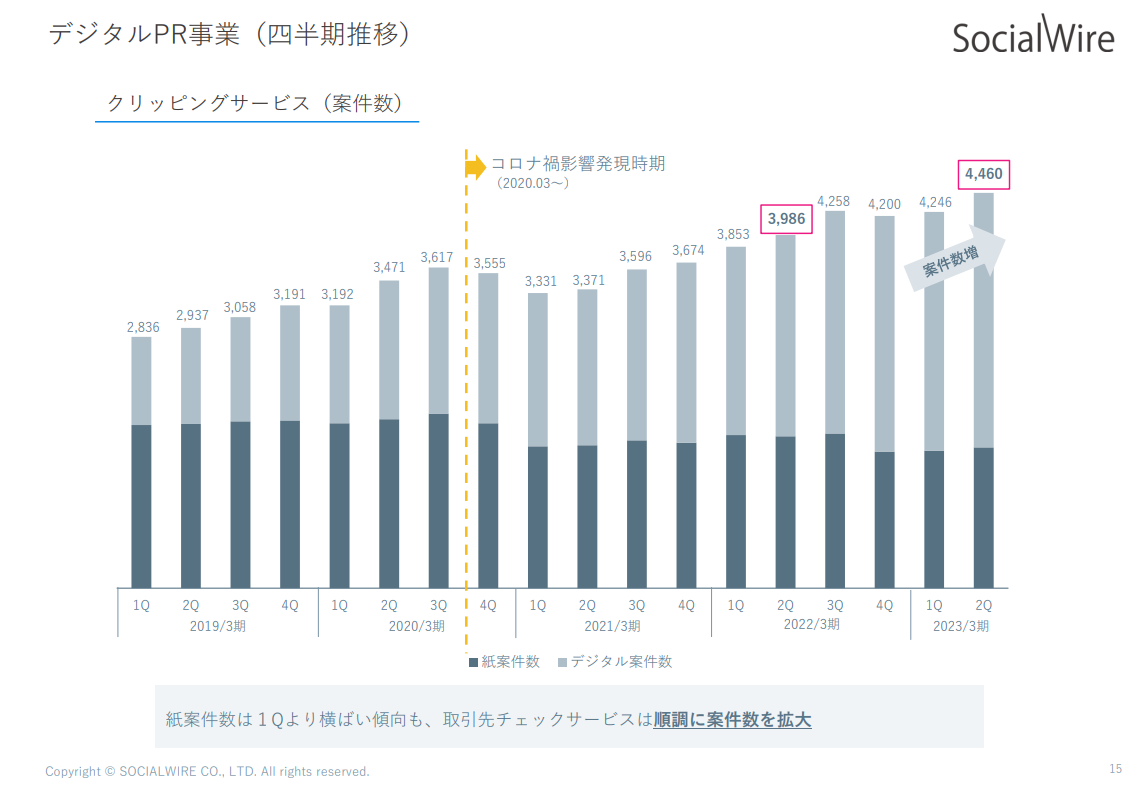Click the 4,246 value label
This screenshot has height=787, width=1137.
[935, 202]
